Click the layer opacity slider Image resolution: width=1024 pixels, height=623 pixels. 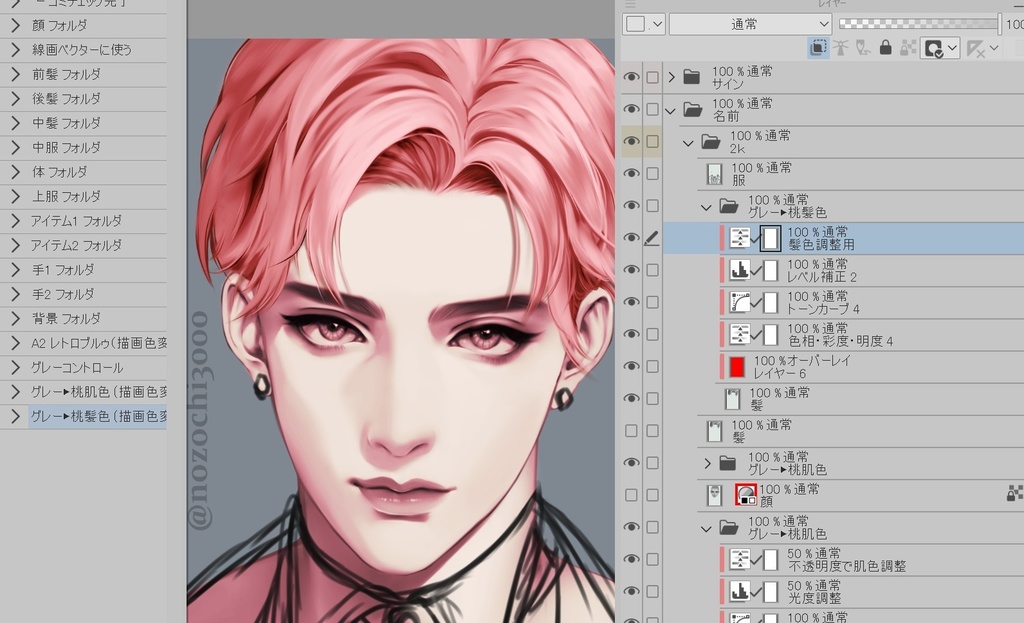pyautogui.click(x=920, y=24)
